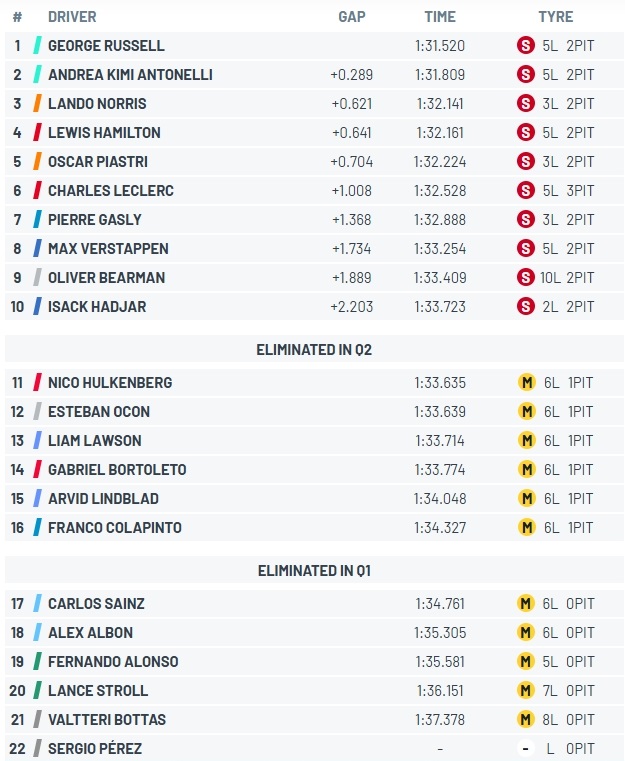The width and height of the screenshot is (625, 761).
Task: Click the soft tyre icon for George Russell
Action: (x=525, y=45)
